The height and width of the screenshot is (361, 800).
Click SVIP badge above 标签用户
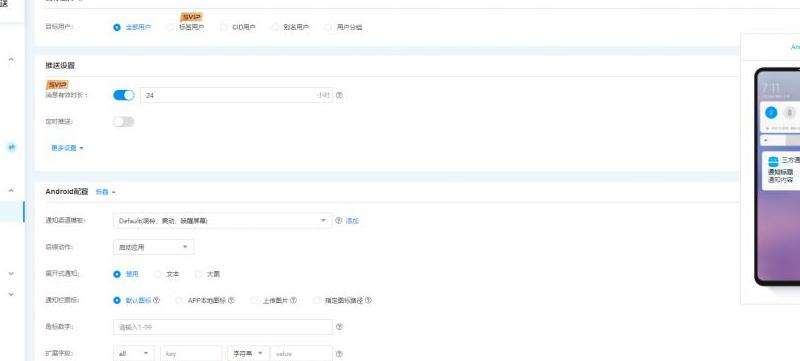click(x=191, y=17)
